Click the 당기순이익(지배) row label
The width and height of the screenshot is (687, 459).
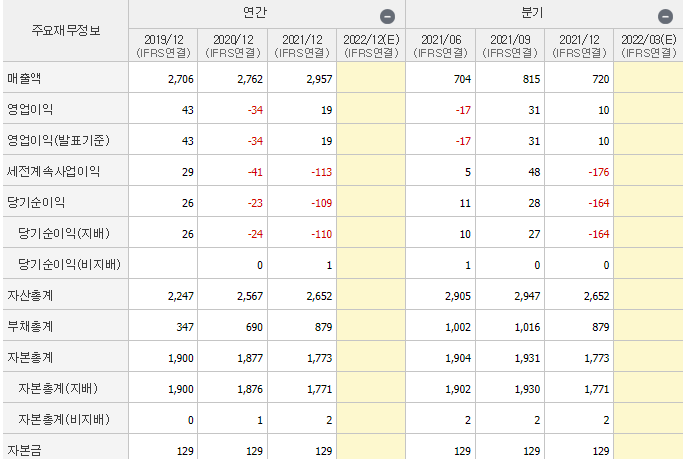pos(64,233)
